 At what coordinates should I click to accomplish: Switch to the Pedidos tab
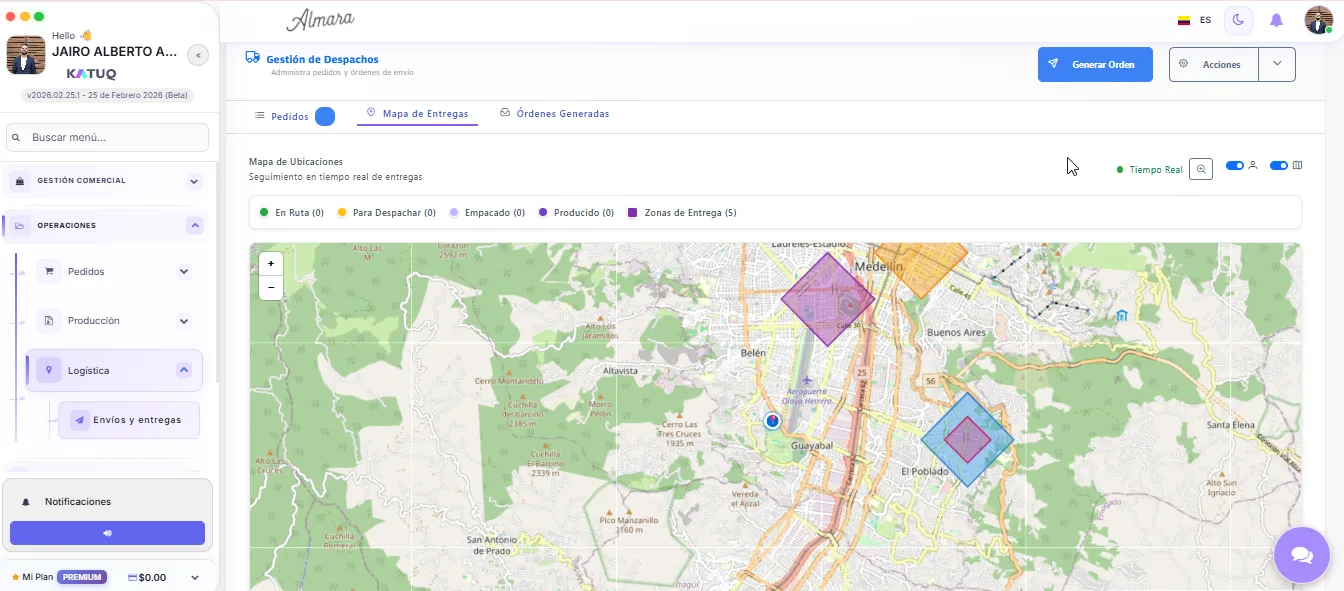pos(294,116)
